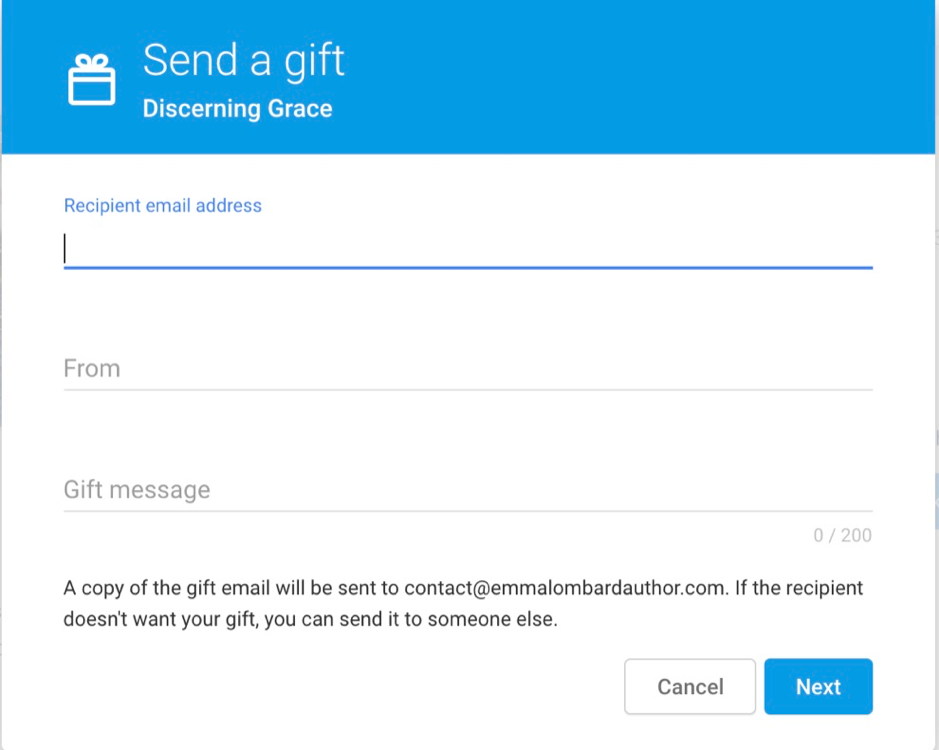Click the gray underline beneath From
The image size is (939, 750).
click(468, 389)
